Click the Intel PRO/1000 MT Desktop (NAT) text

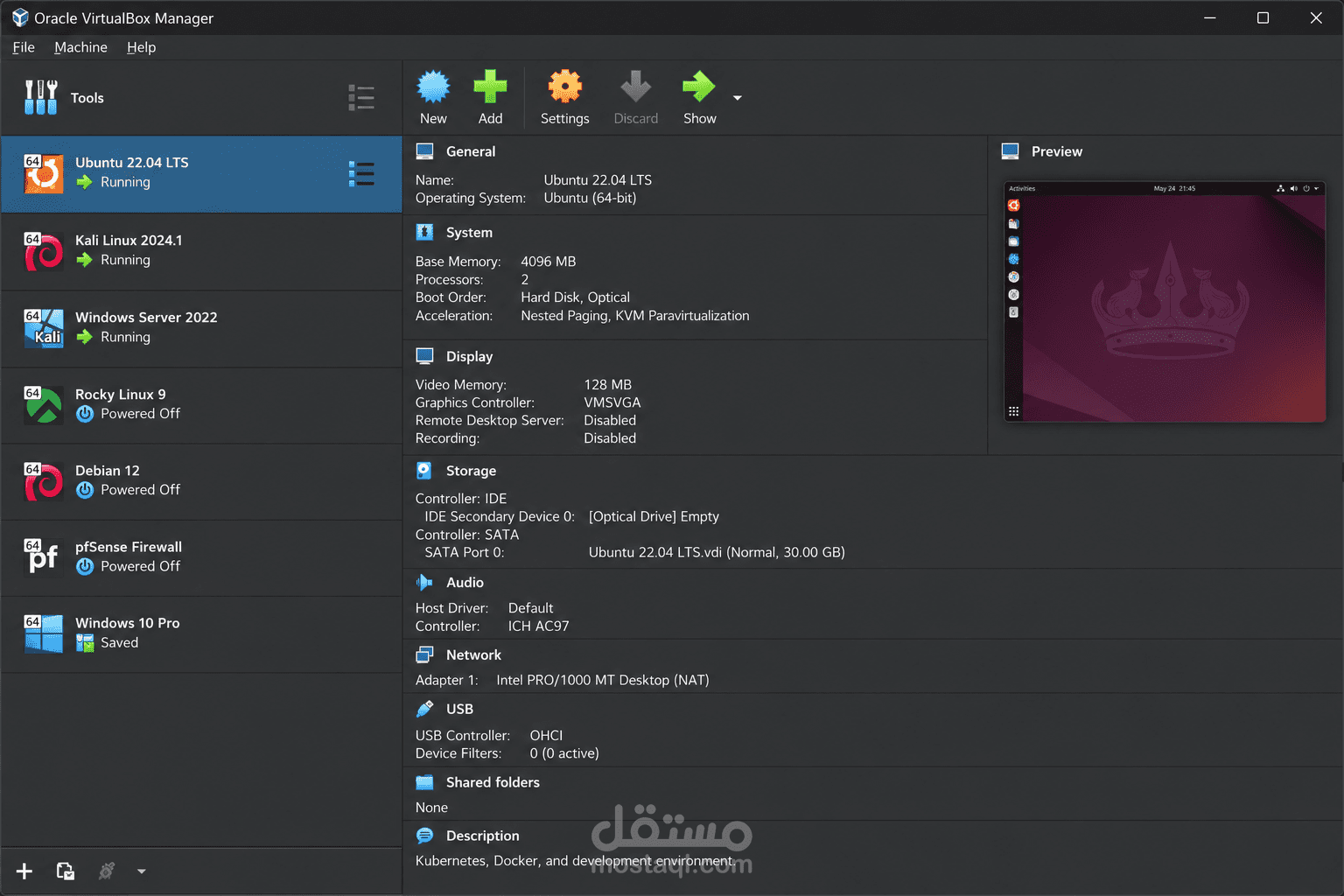point(602,680)
